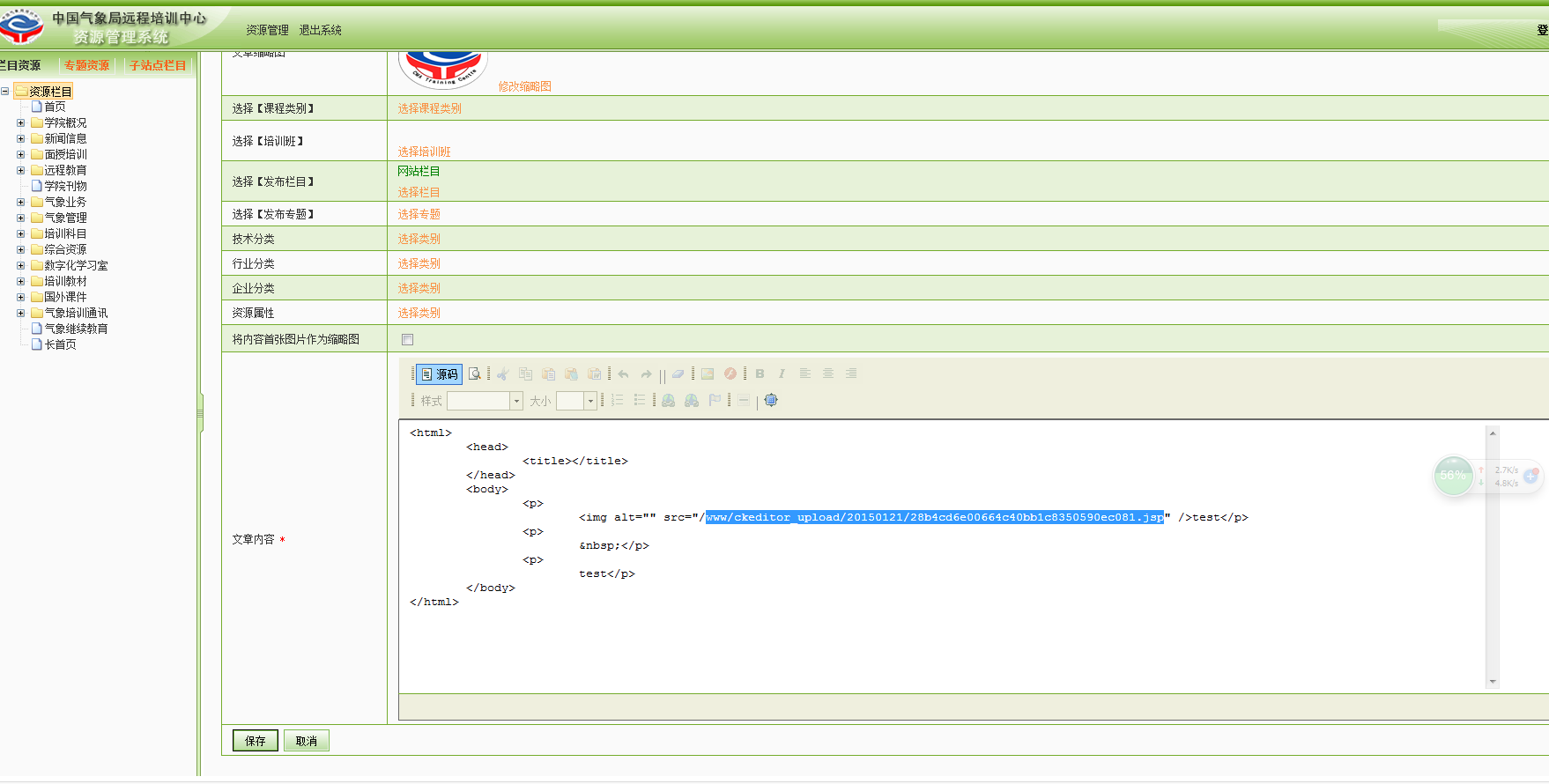Image resolution: width=1549 pixels, height=784 pixels.
Task: Click the preview icon next to 源码
Action: tap(474, 374)
